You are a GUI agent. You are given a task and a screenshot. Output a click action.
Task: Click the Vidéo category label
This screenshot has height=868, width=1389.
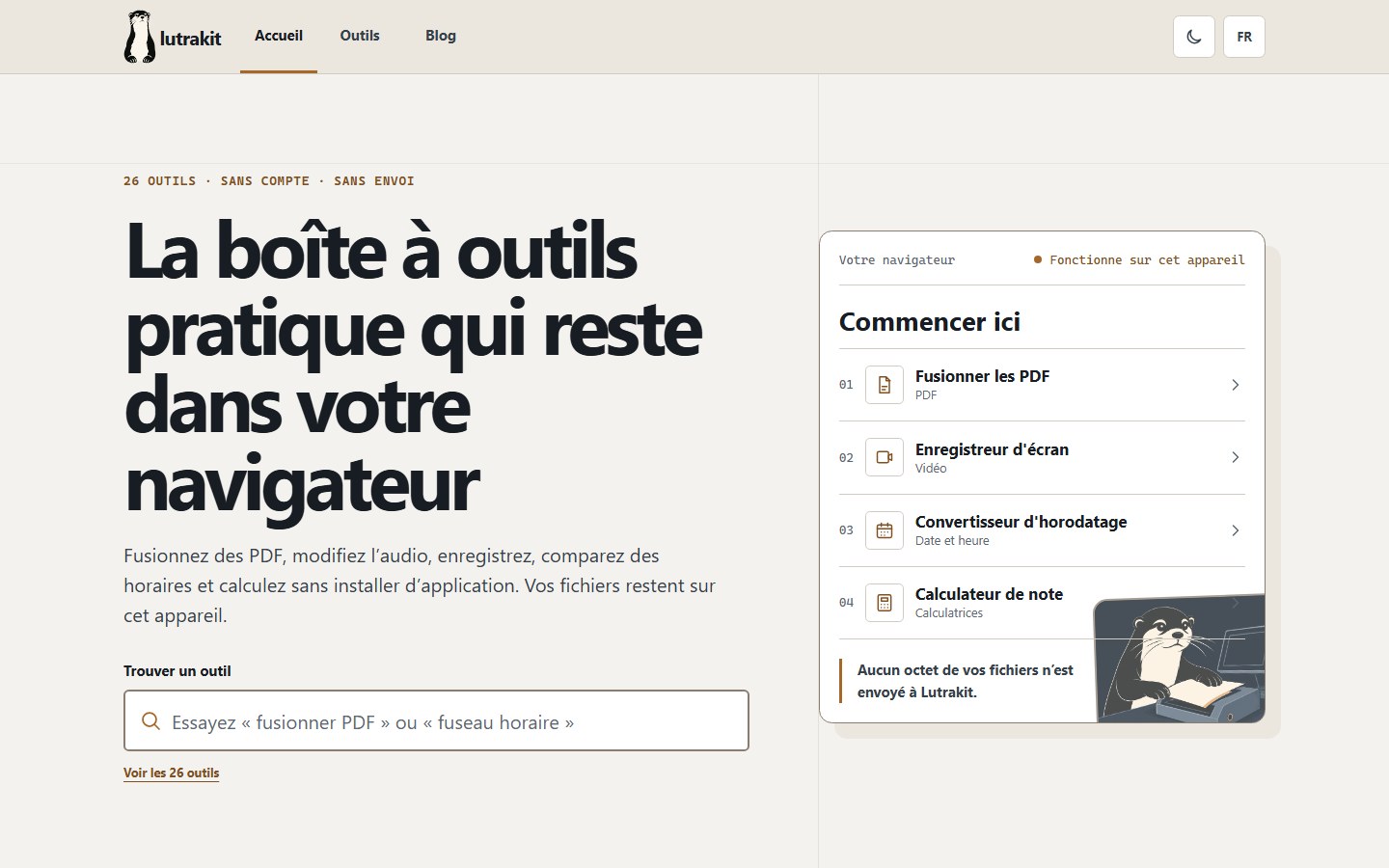point(931,469)
